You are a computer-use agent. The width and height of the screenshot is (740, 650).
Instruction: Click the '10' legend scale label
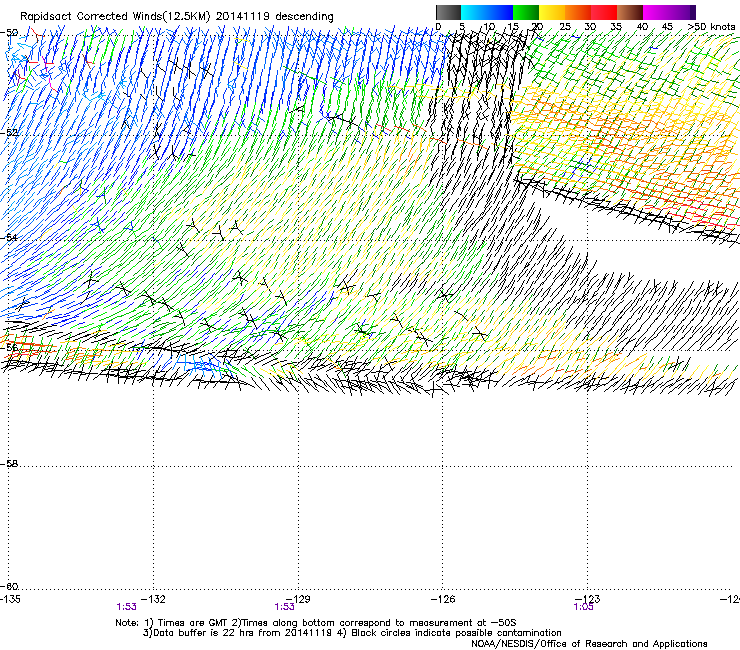point(489,27)
